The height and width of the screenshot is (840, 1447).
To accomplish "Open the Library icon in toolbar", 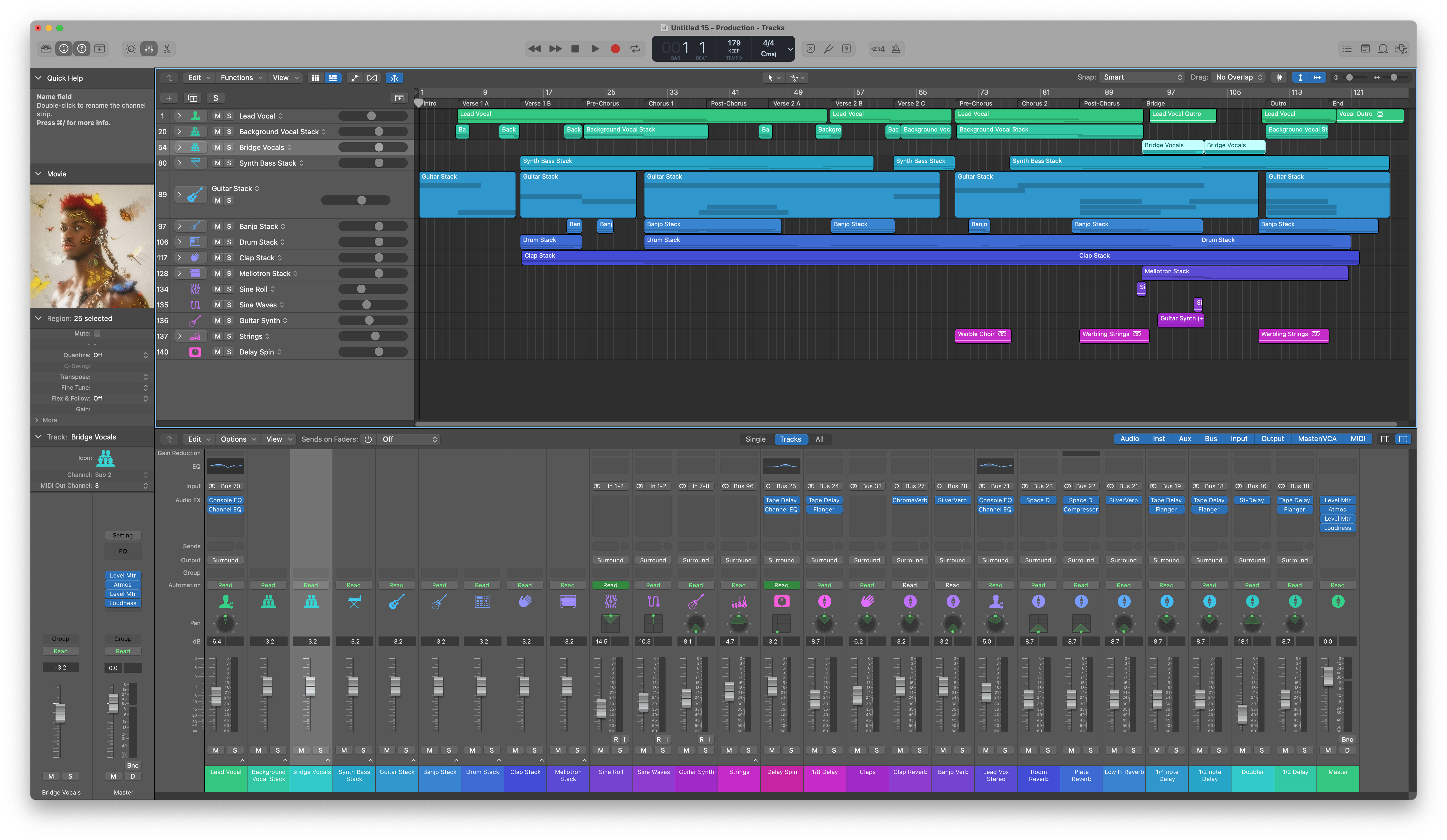I will coord(46,49).
